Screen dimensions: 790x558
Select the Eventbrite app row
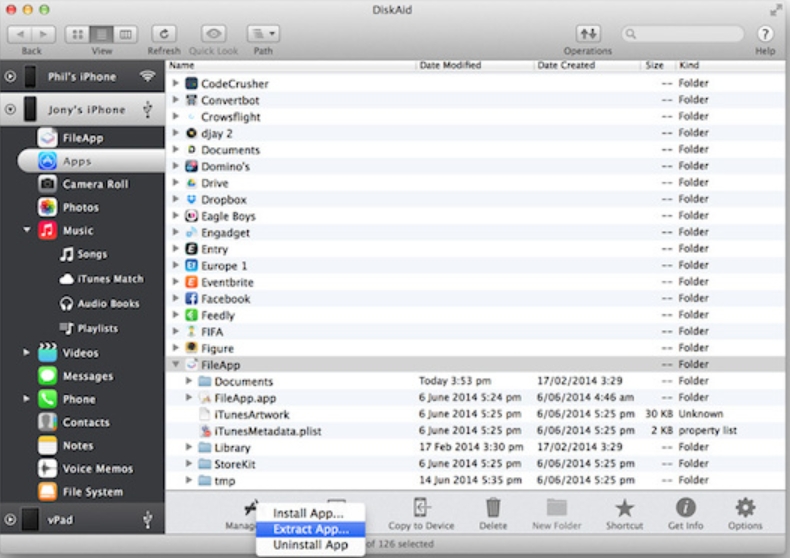click(475, 282)
